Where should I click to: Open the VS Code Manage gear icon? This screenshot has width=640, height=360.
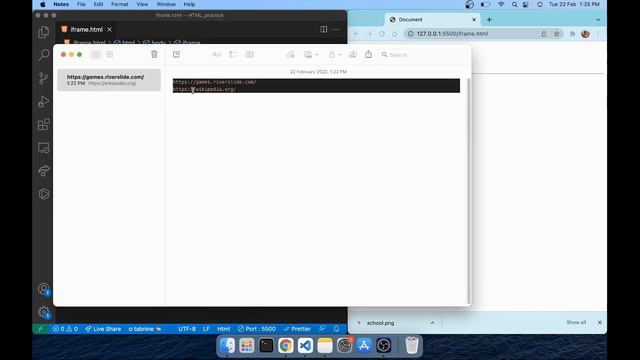(44, 313)
